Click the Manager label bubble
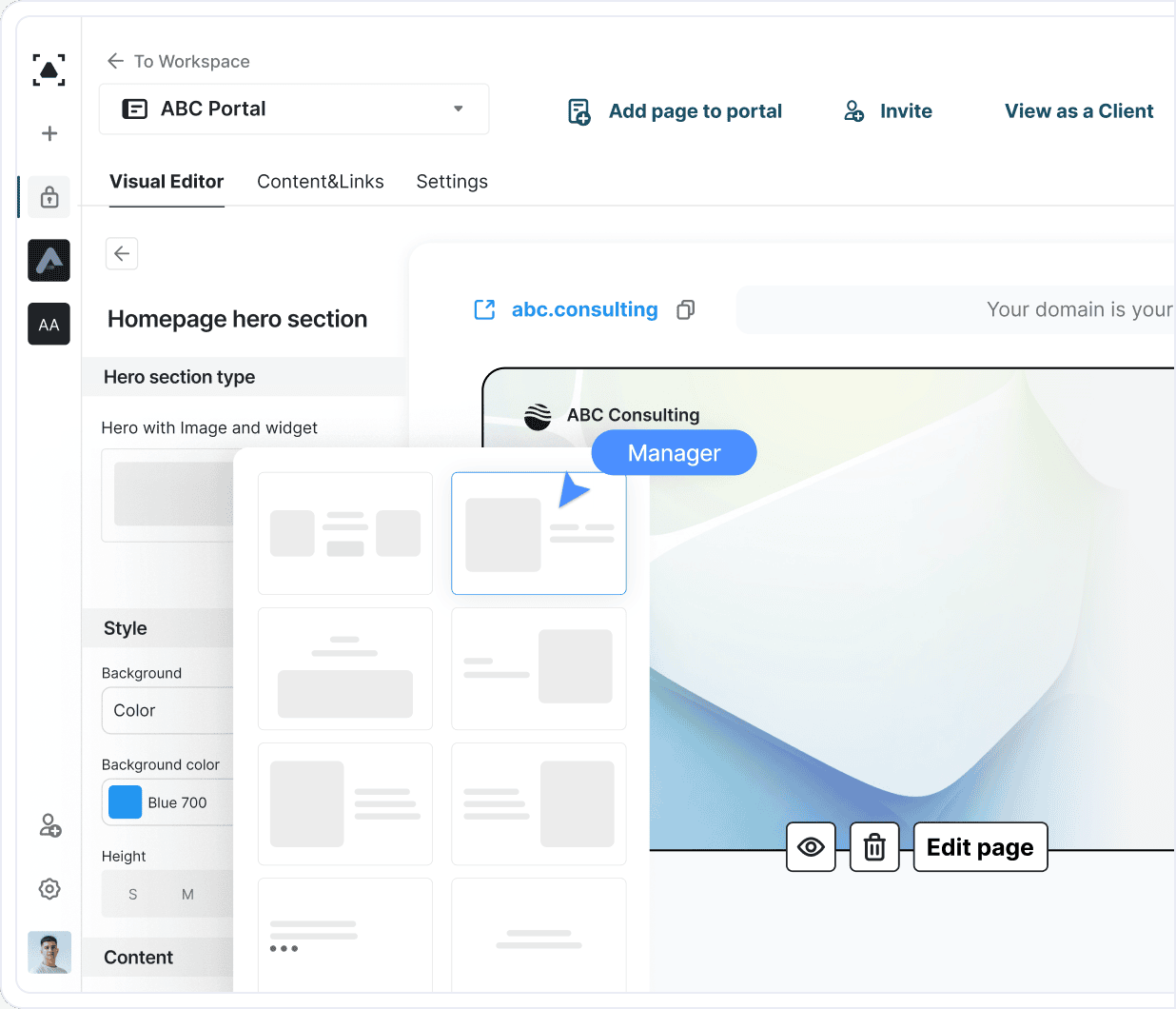This screenshot has height=1009, width=1176. (674, 453)
